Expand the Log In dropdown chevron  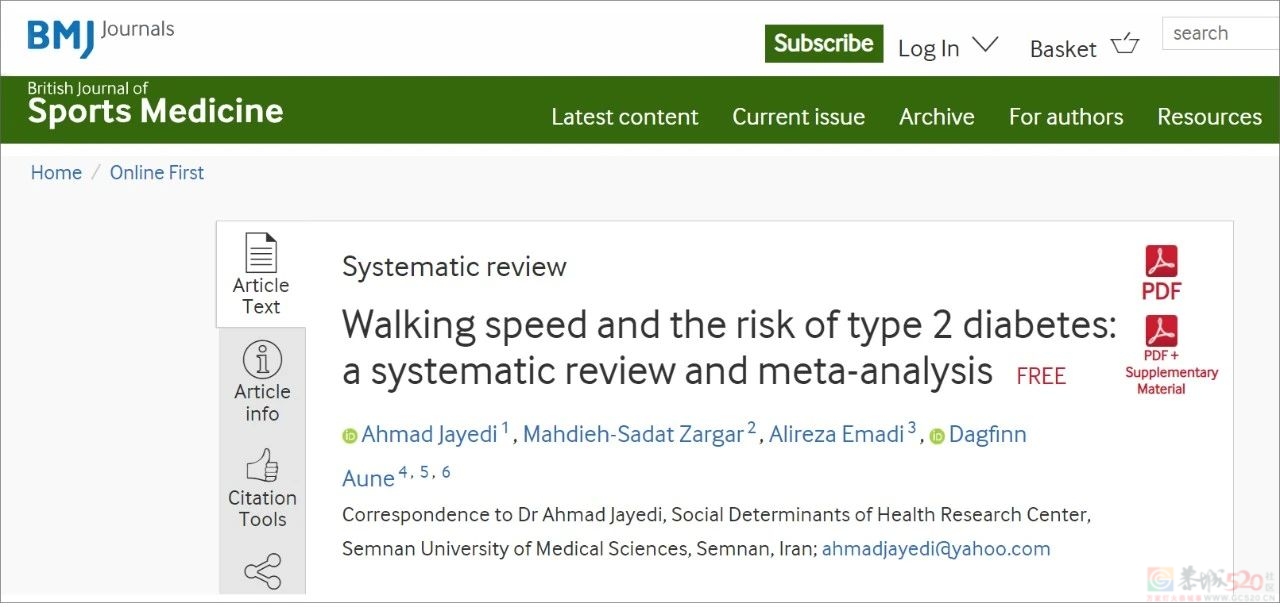pos(985,45)
